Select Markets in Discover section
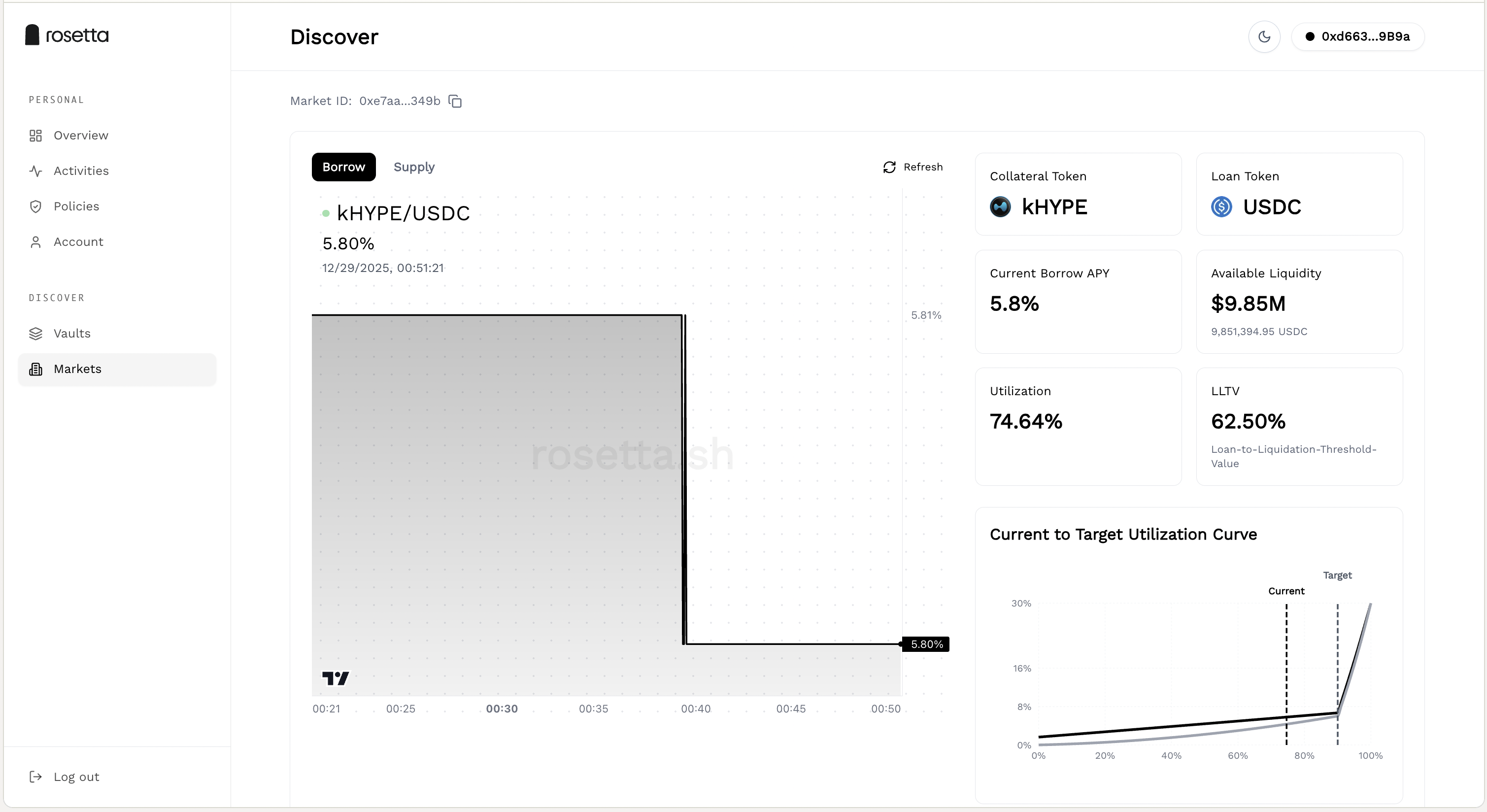Image resolution: width=1487 pixels, height=812 pixels. click(x=77, y=369)
